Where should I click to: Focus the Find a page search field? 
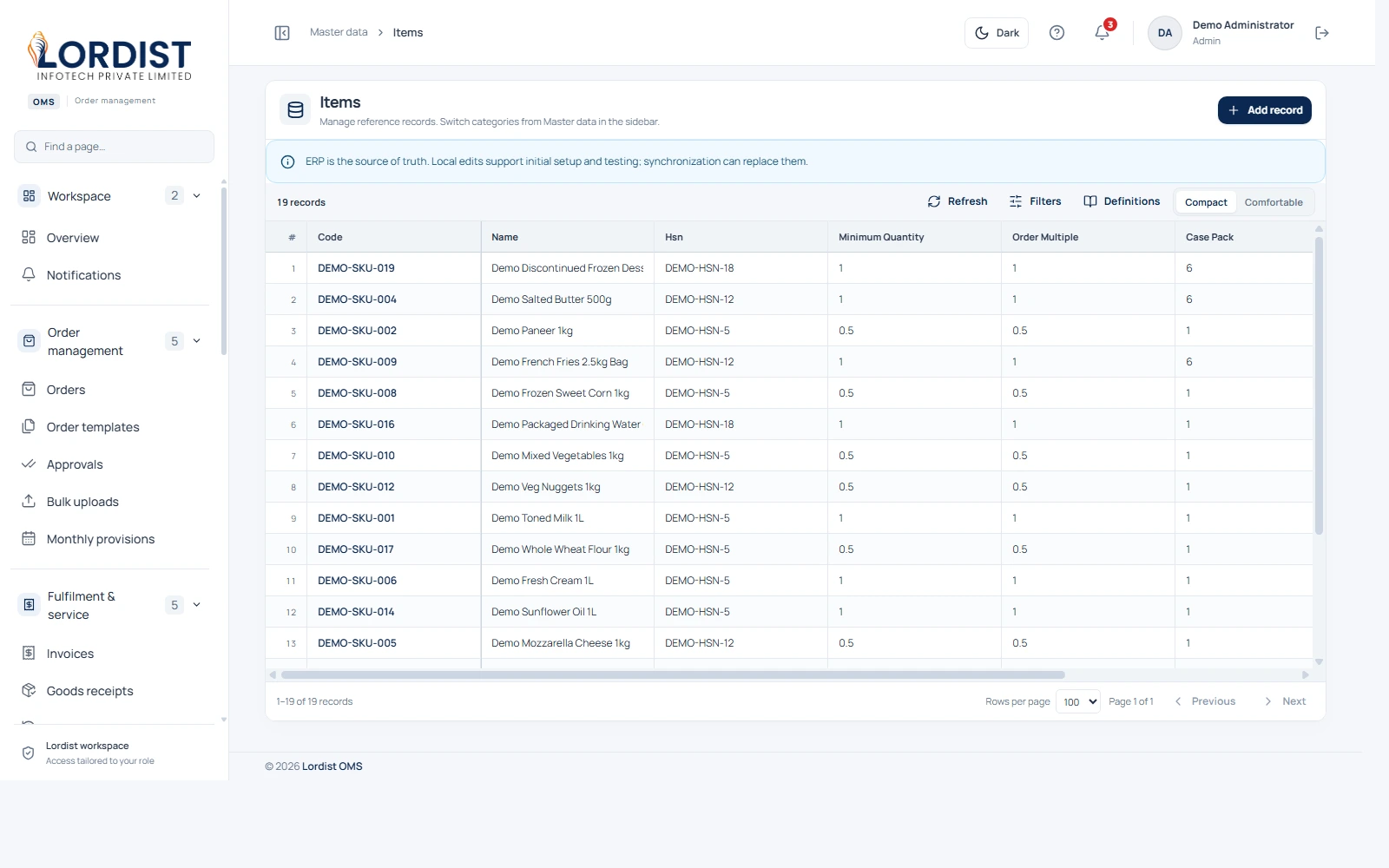click(x=114, y=147)
